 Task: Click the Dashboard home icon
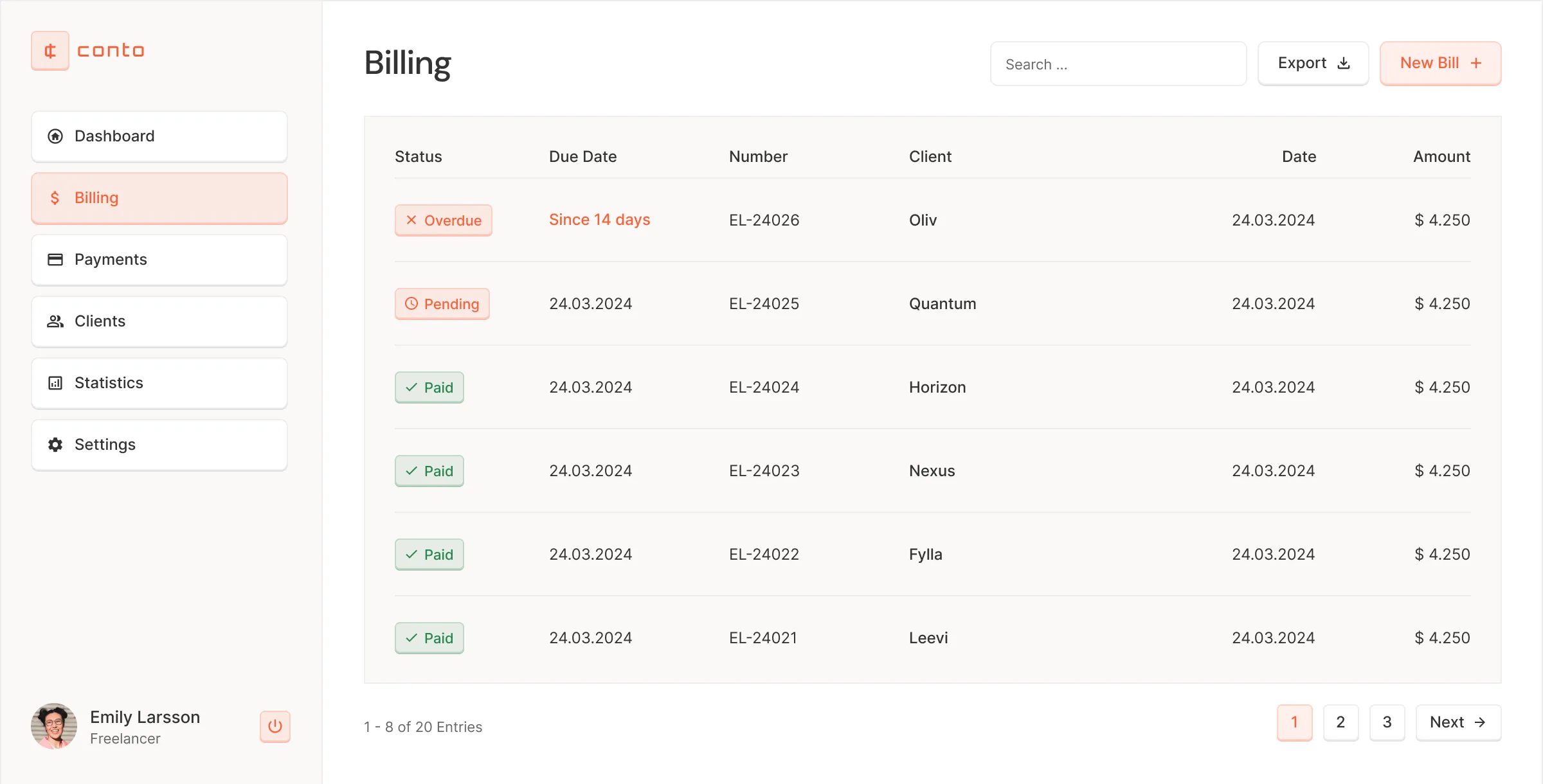pos(55,136)
